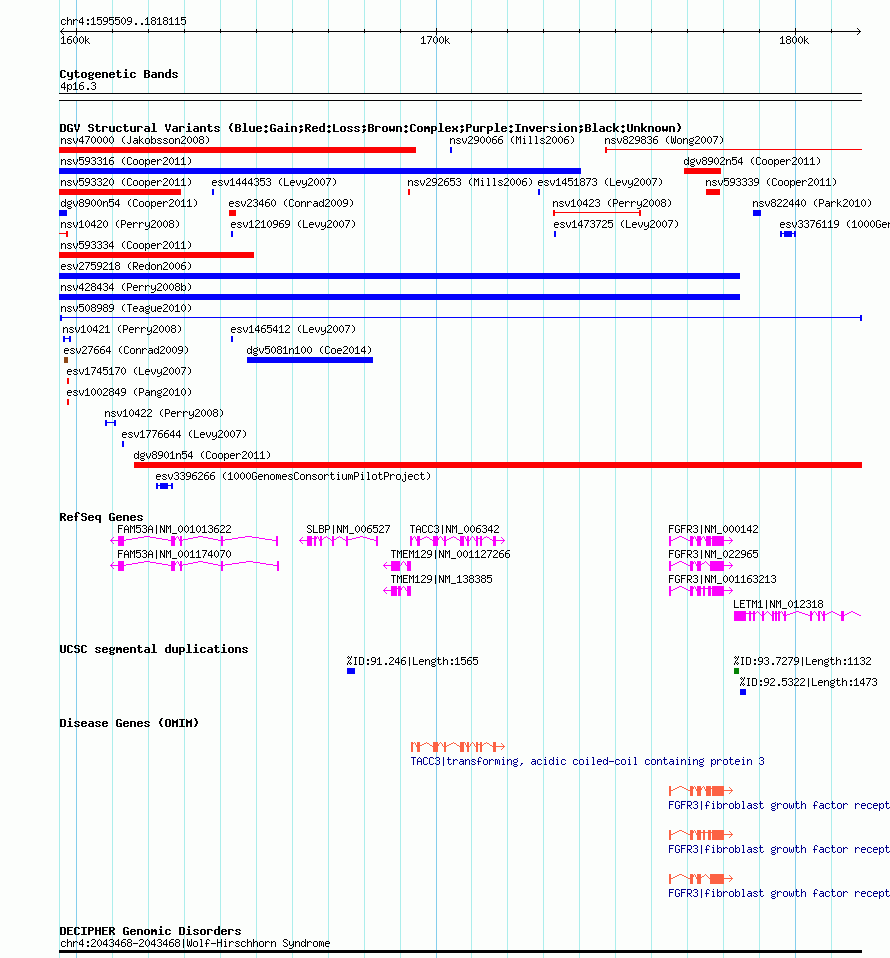890x958 pixels.
Task: Click the DGV Structural Variants track title
Action: tap(370, 128)
